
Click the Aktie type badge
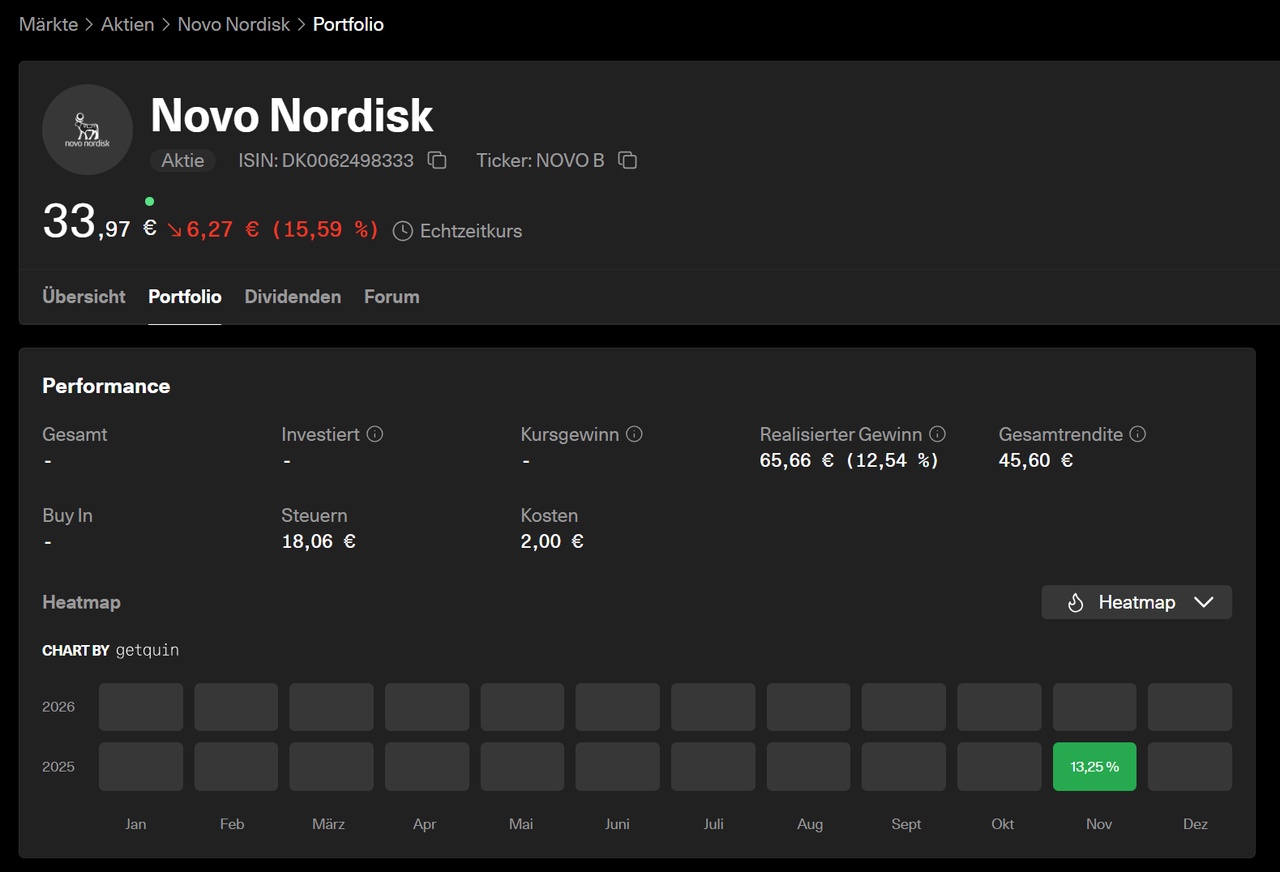pyautogui.click(x=183, y=160)
